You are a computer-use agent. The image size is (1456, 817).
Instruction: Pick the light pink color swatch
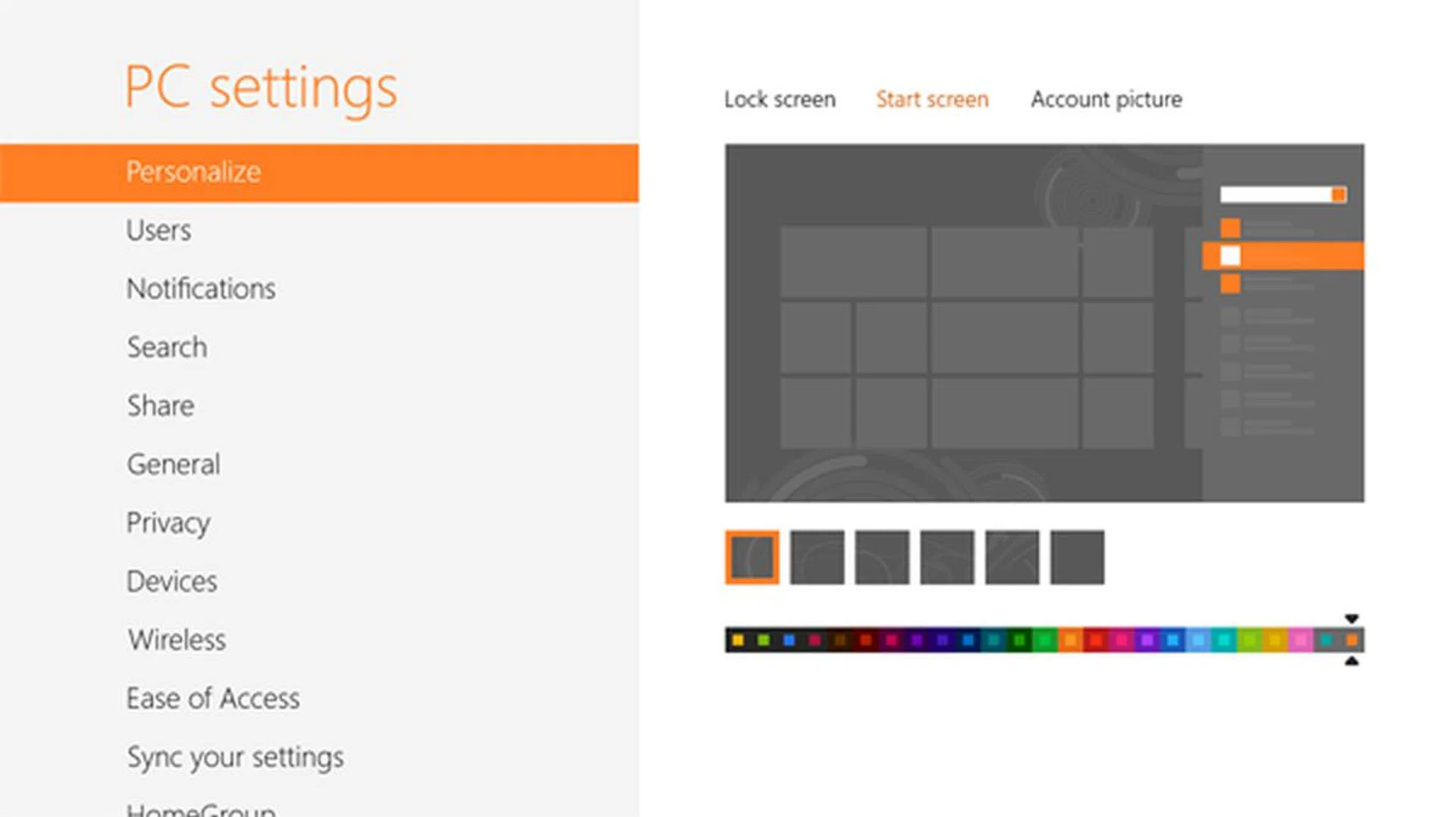(x=1301, y=640)
